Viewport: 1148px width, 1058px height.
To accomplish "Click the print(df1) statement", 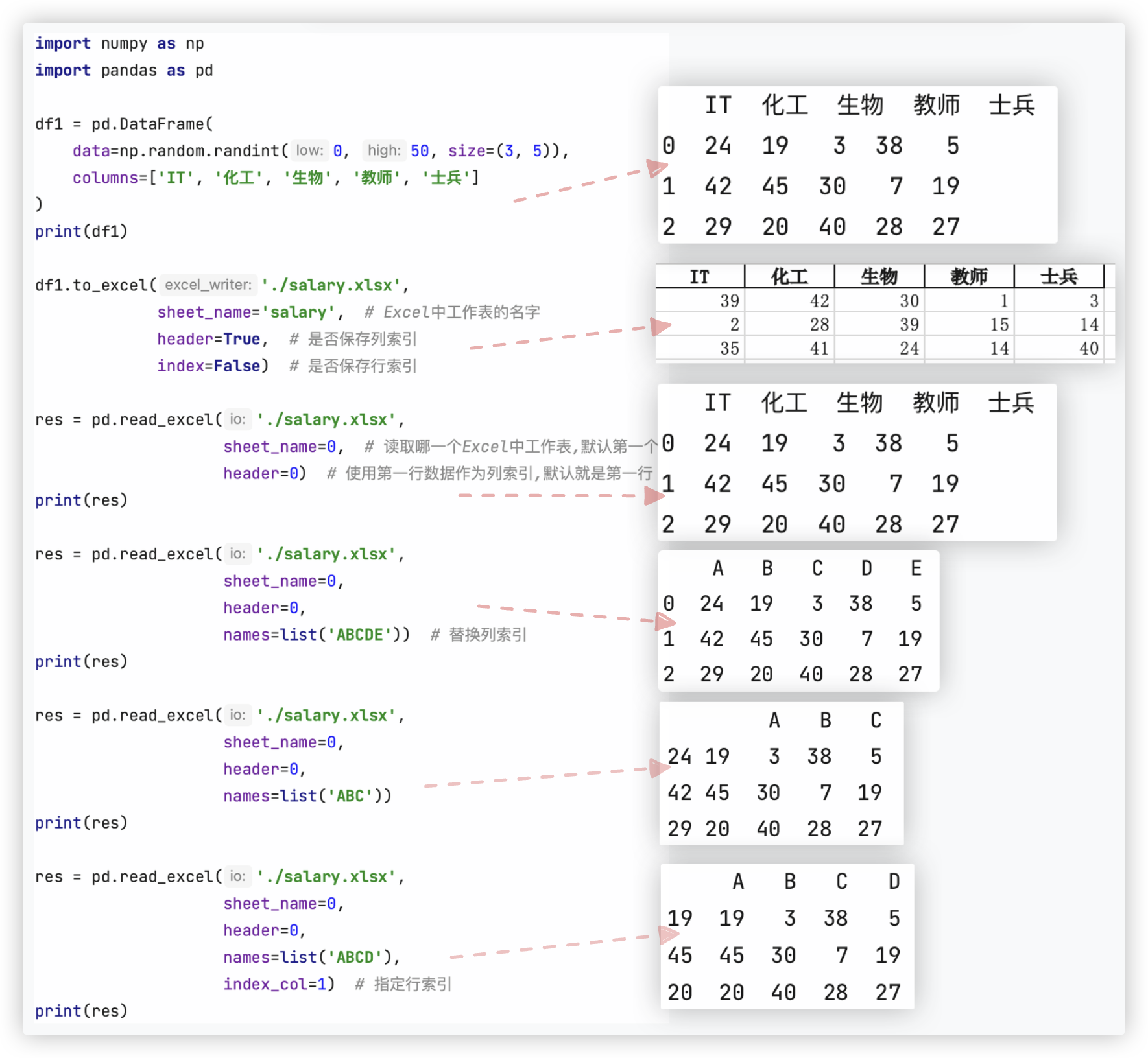I will click(81, 231).
